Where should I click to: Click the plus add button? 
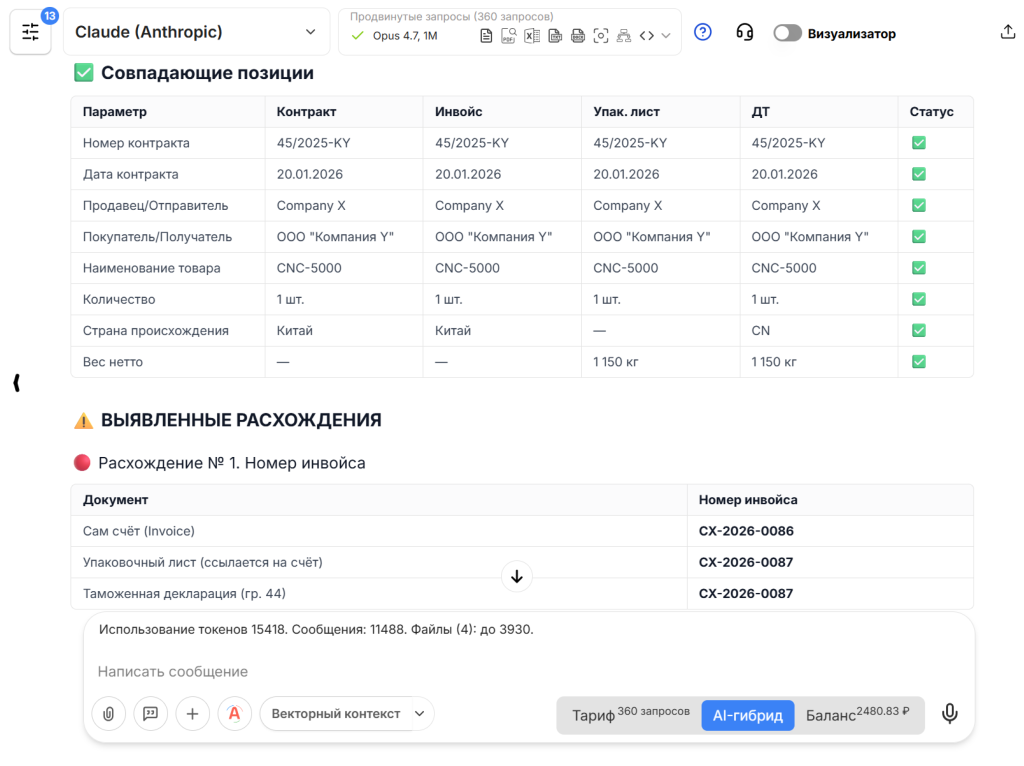[192, 714]
